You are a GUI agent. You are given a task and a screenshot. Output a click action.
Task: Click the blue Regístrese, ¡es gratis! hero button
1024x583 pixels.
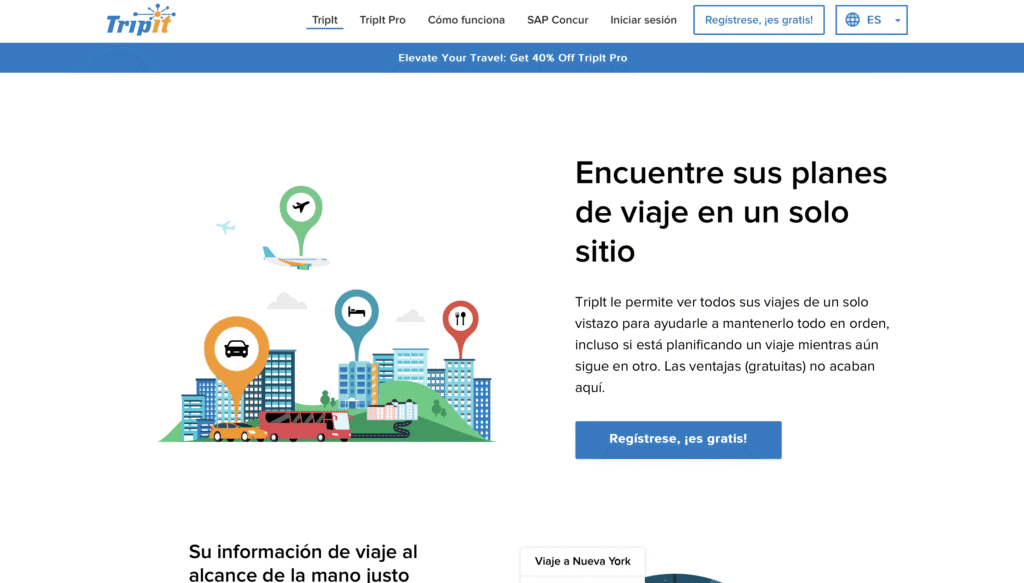click(x=678, y=439)
